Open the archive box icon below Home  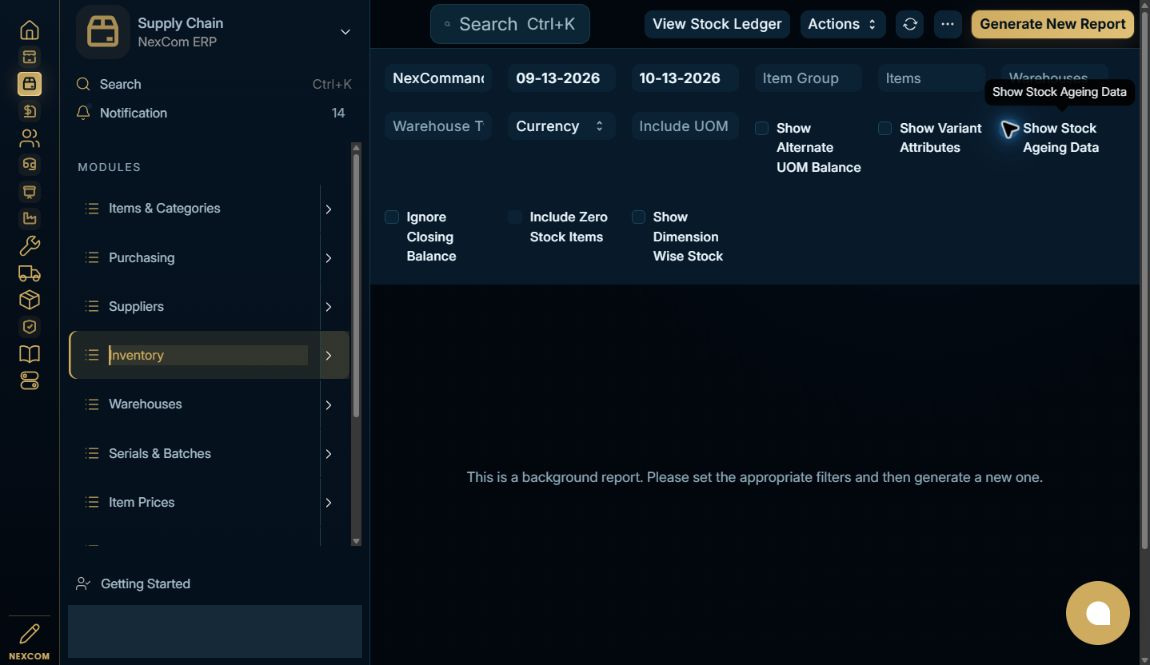(x=29, y=56)
